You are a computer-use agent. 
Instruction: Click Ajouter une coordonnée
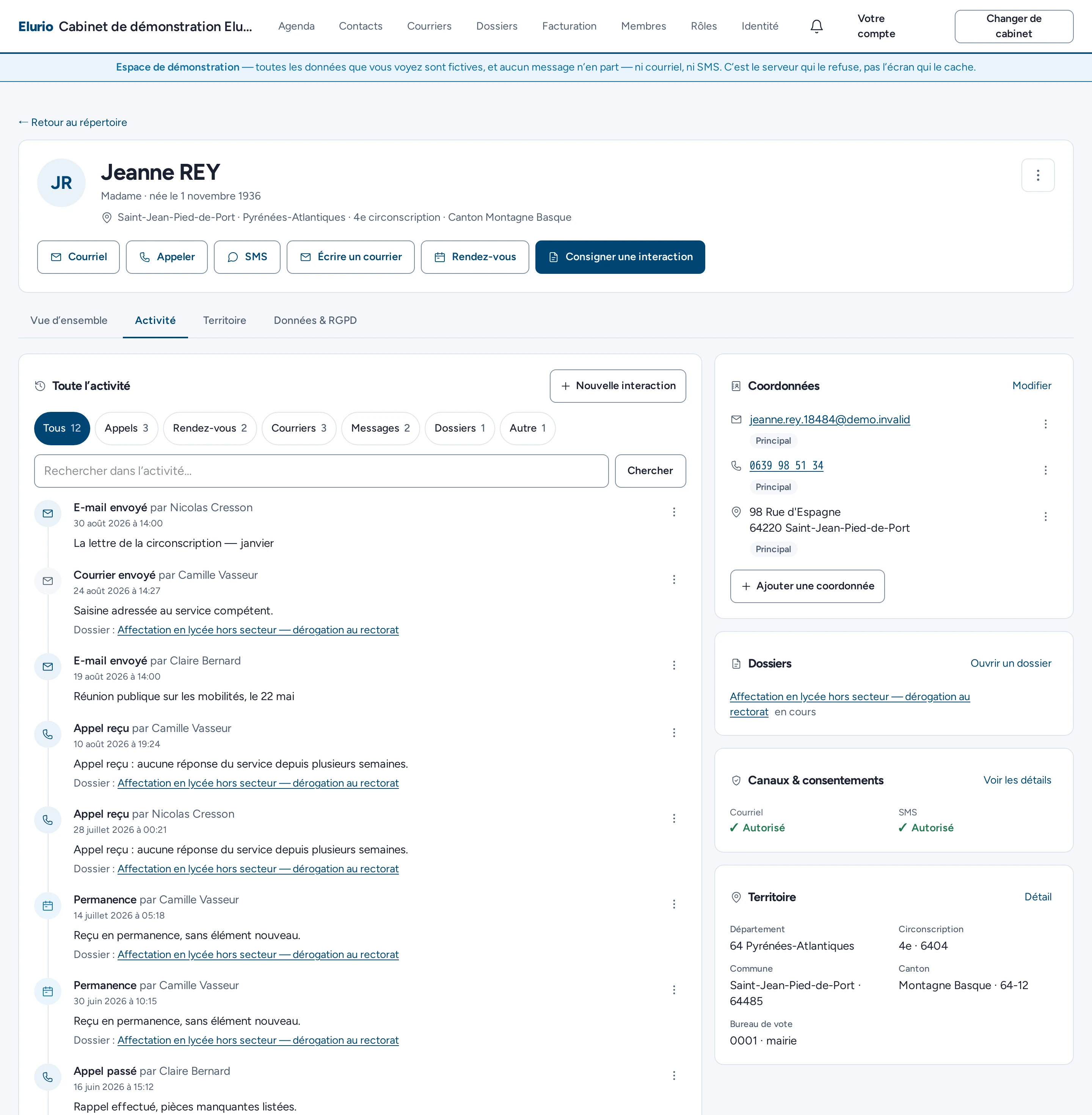coord(807,586)
